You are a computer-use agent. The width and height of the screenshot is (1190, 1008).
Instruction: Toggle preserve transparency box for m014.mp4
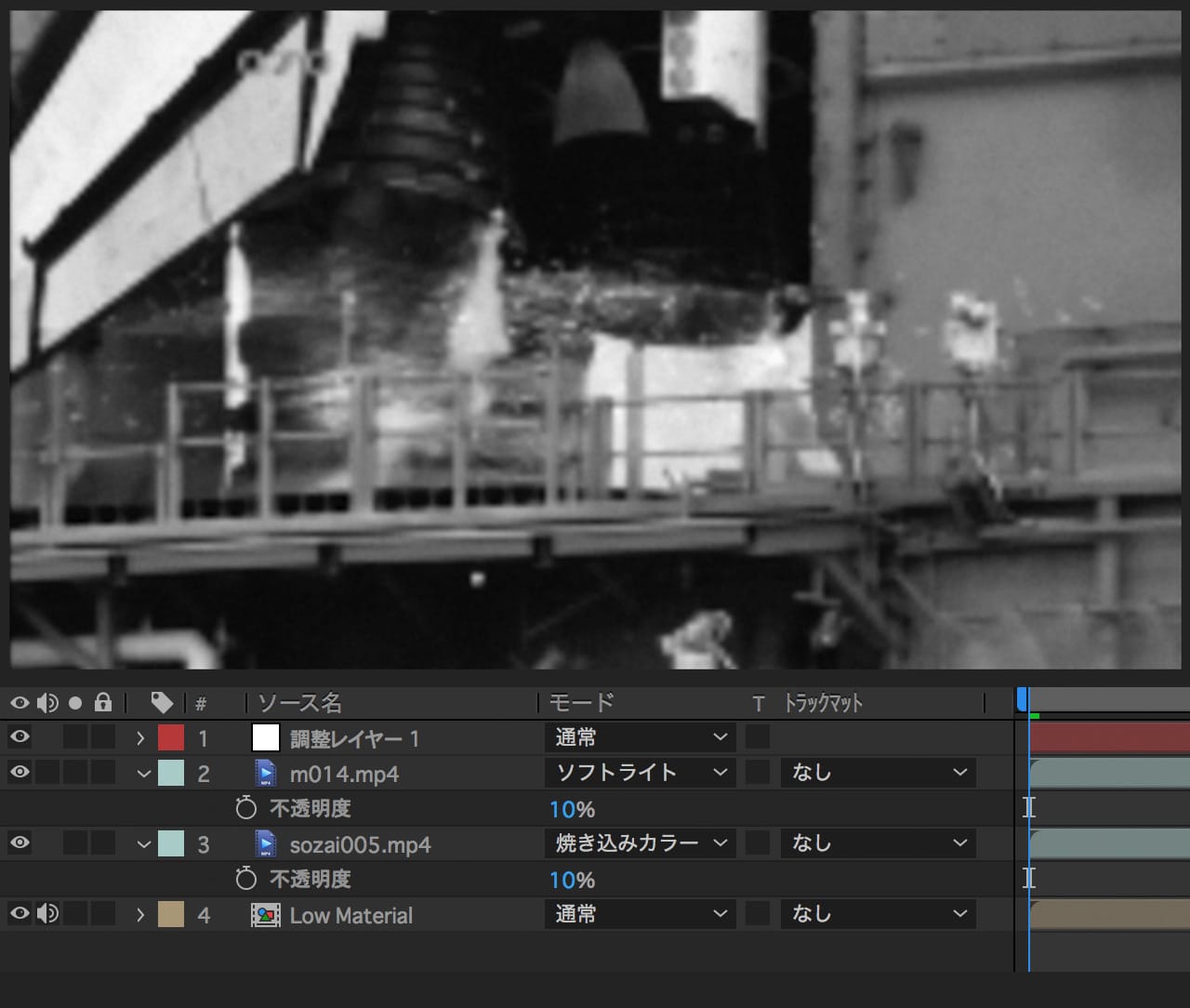758,773
